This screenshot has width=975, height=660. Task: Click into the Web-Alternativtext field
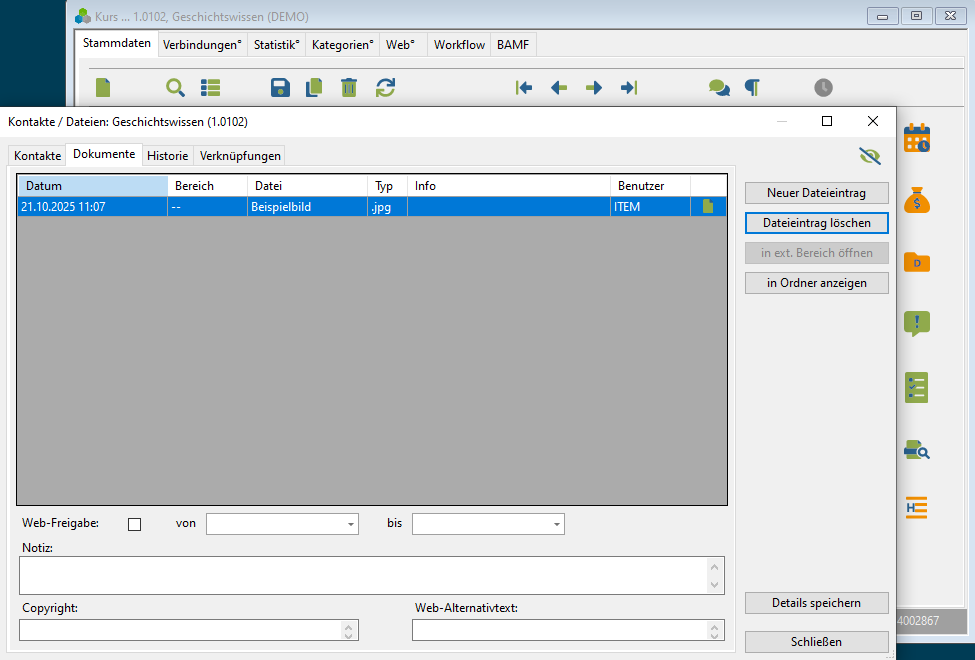click(x=568, y=630)
